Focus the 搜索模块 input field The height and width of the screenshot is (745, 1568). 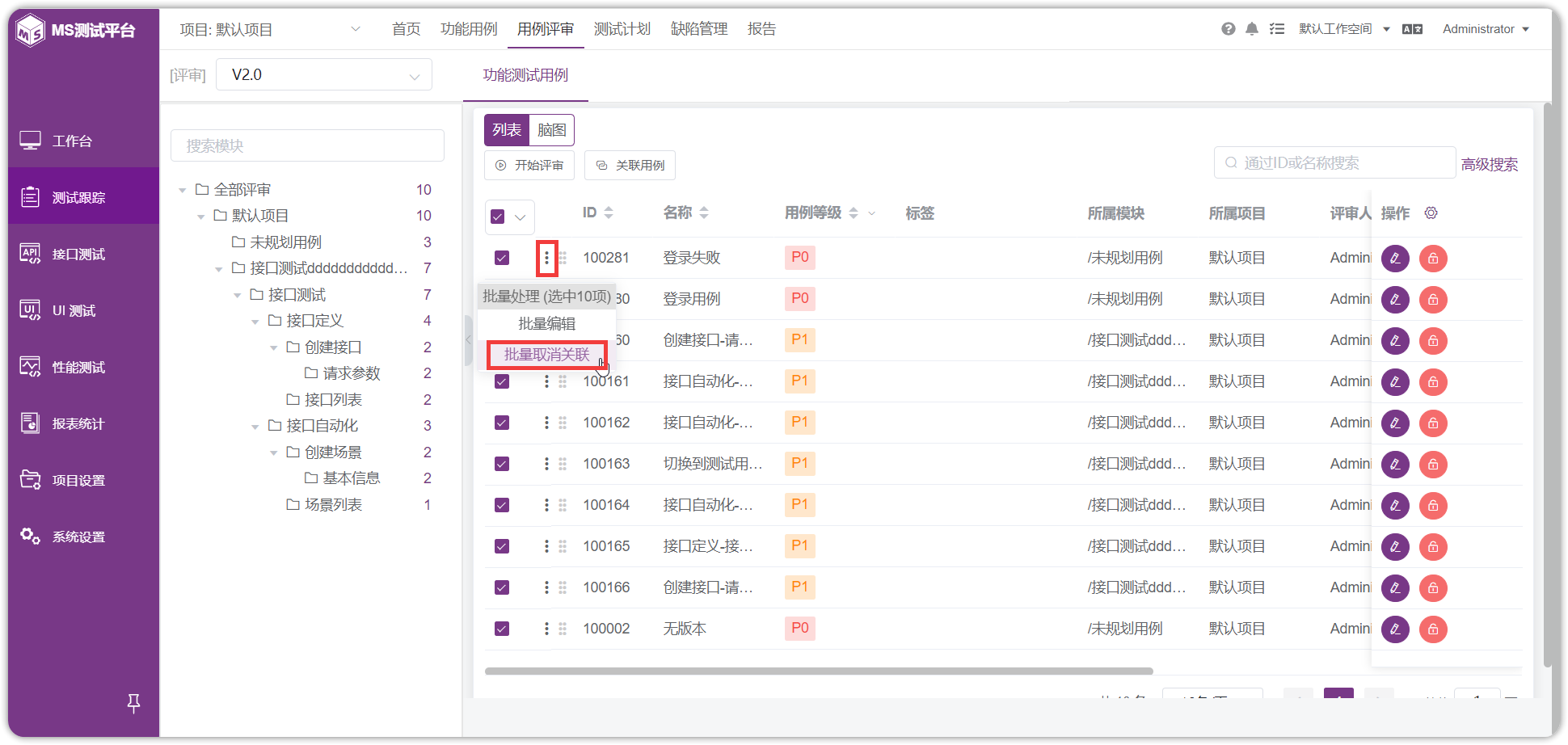coord(307,145)
